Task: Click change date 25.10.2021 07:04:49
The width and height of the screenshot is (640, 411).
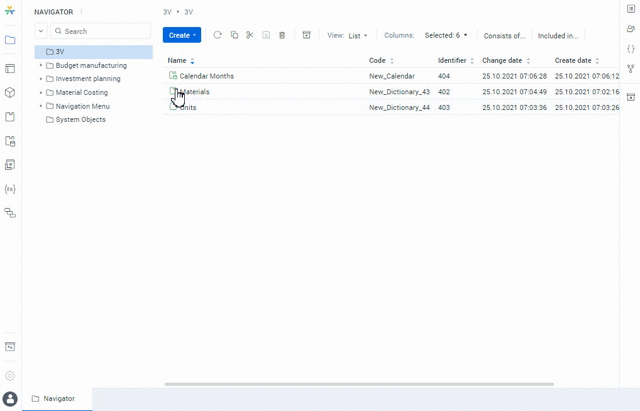Action: point(514,92)
